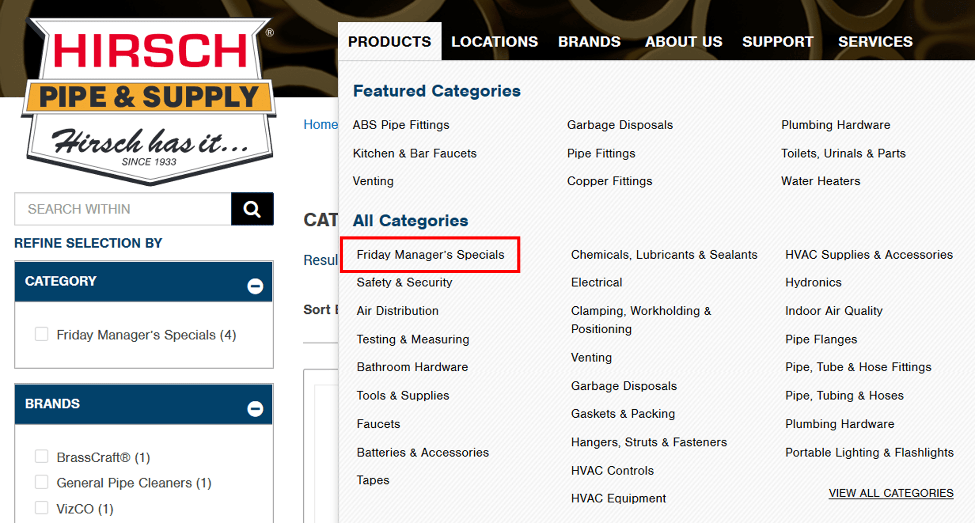Collapse the Brands filter panel
This screenshot has height=527, width=979.
pyautogui.click(x=255, y=409)
